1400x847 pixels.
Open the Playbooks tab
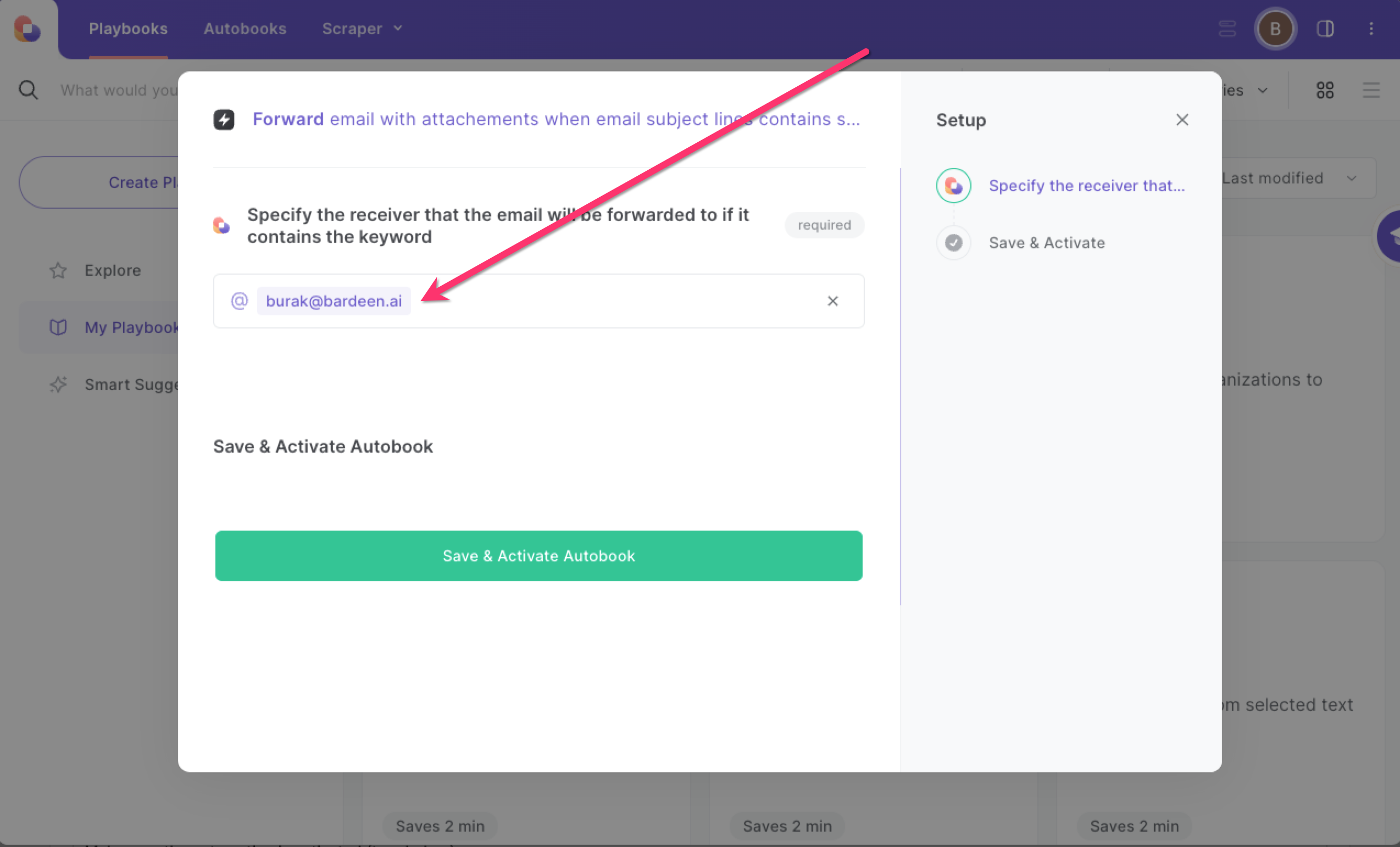[129, 29]
